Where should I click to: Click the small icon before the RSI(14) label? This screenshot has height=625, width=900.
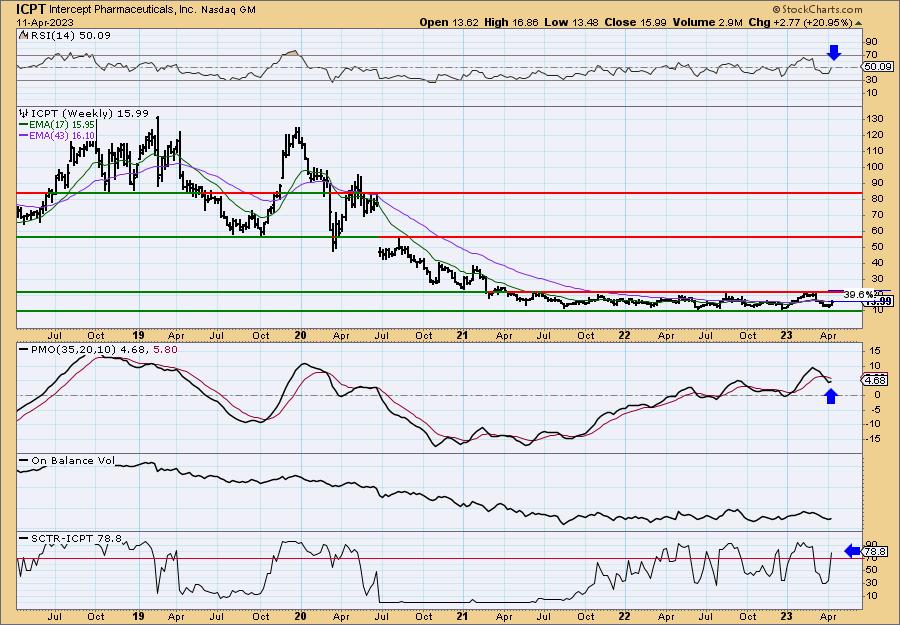point(23,36)
